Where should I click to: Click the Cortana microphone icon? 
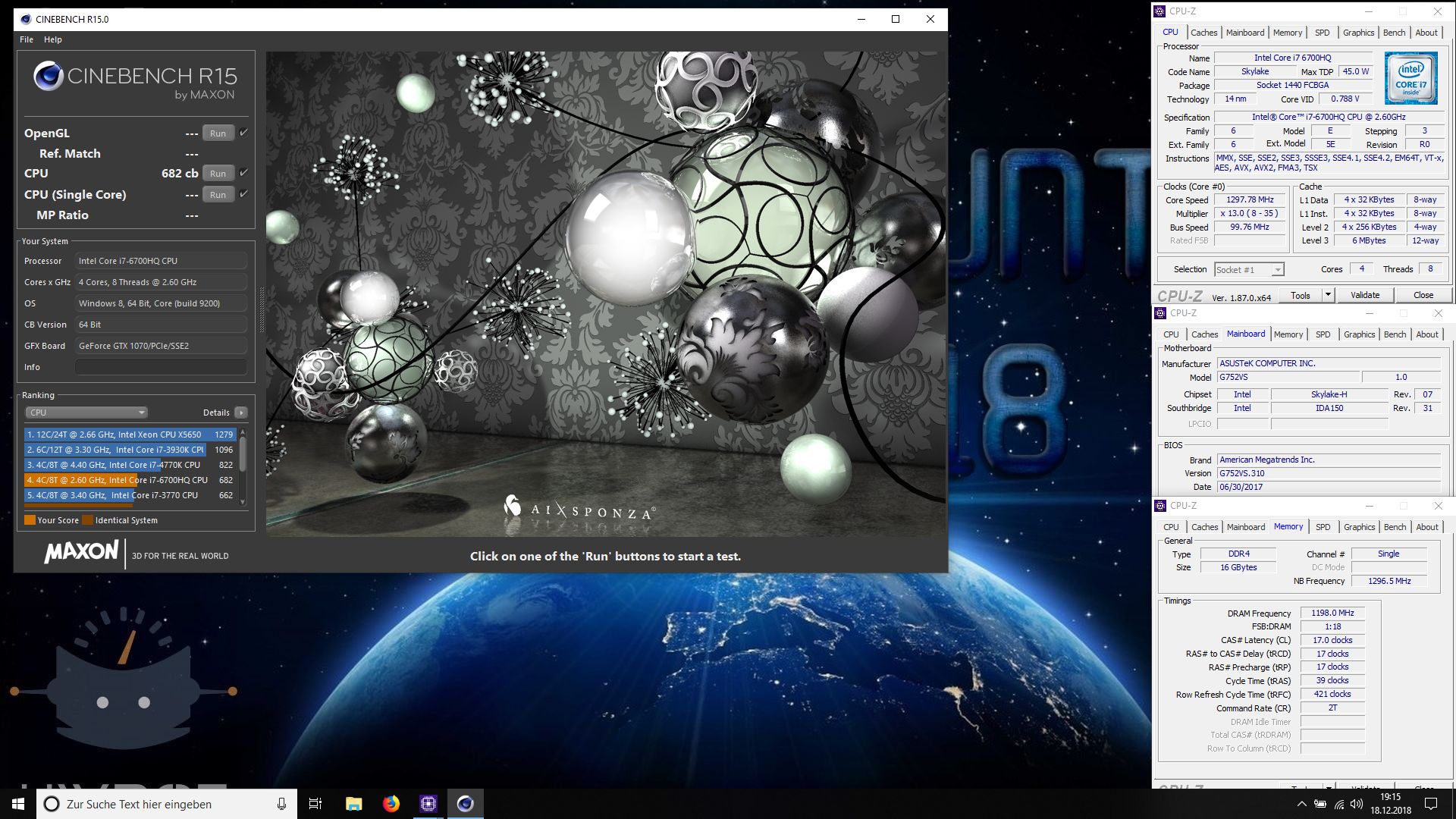pos(281,804)
